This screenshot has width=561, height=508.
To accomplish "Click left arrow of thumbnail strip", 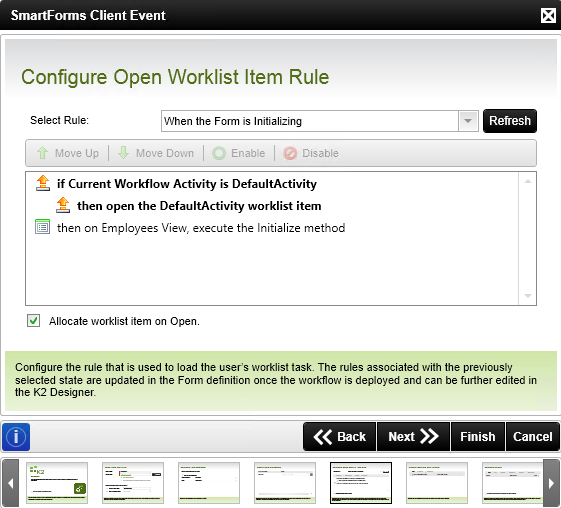I will [x=10, y=483].
